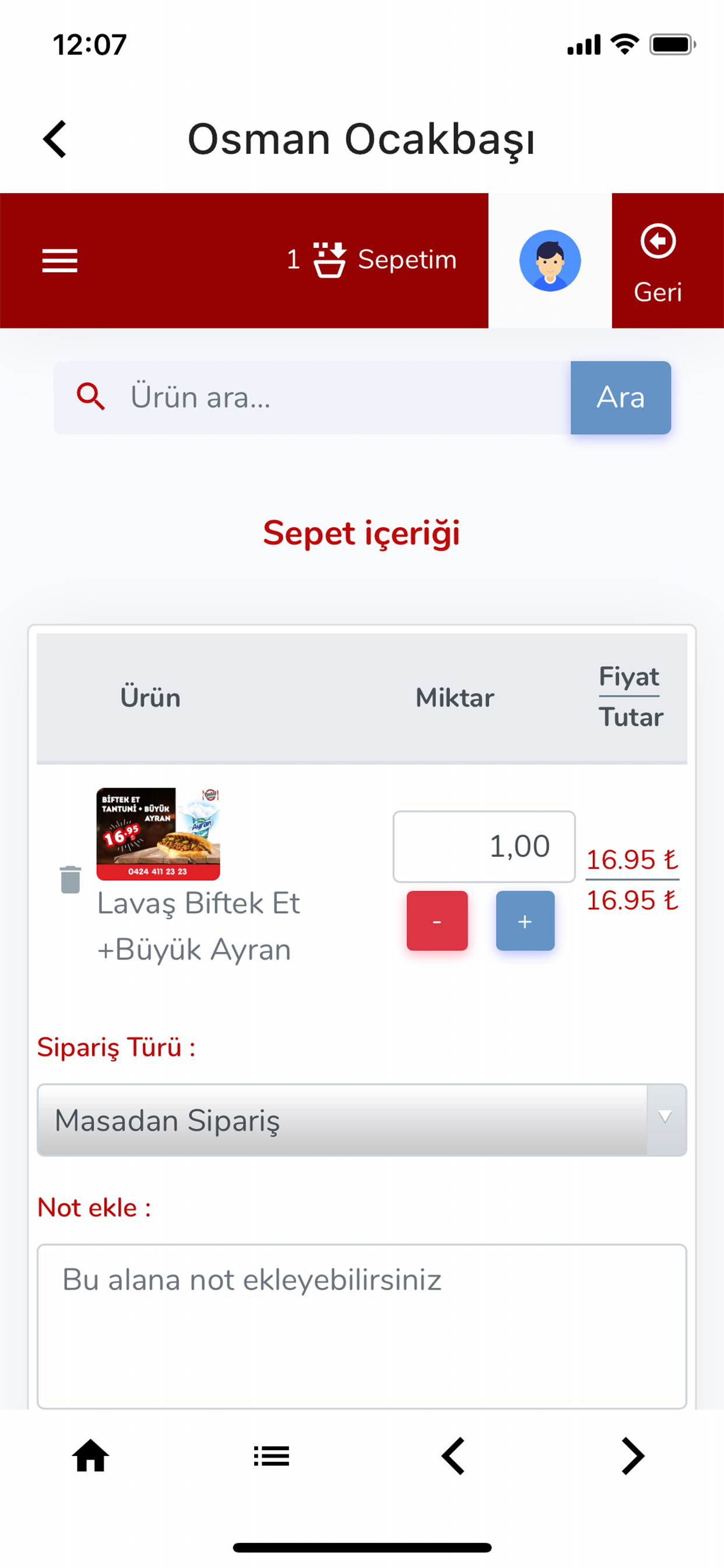Tap the user profile avatar
The width and height of the screenshot is (724, 1568).
coord(549,261)
